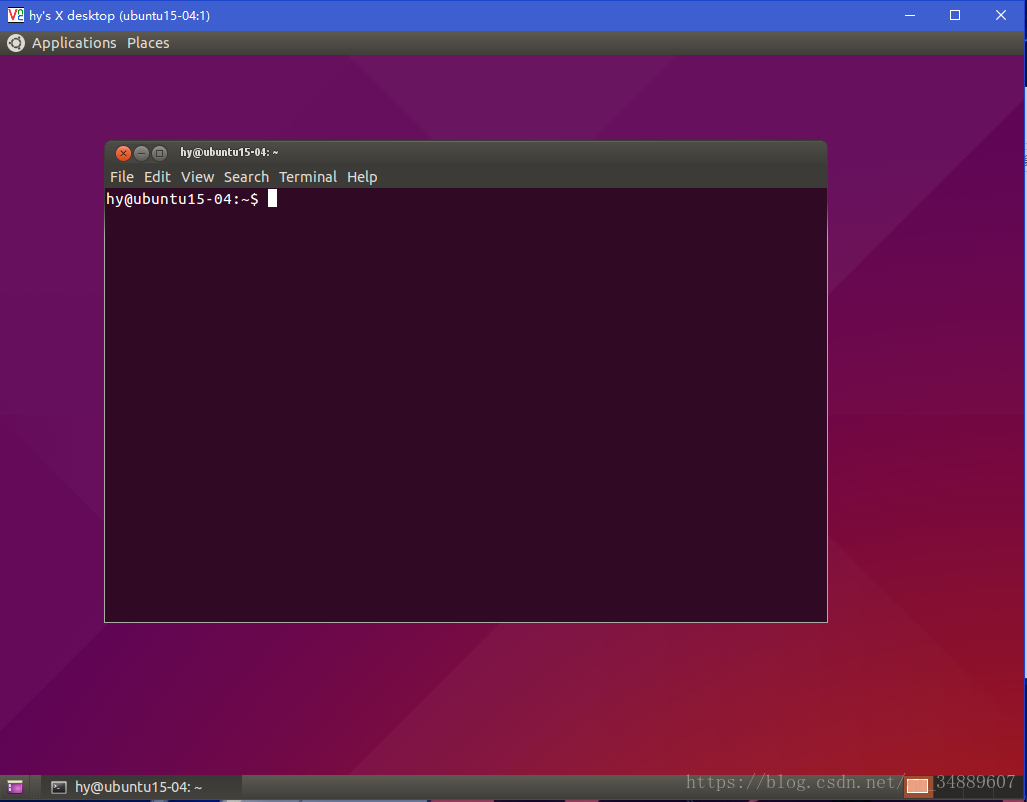Click the terminal icon in bottom taskbar

[59, 787]
